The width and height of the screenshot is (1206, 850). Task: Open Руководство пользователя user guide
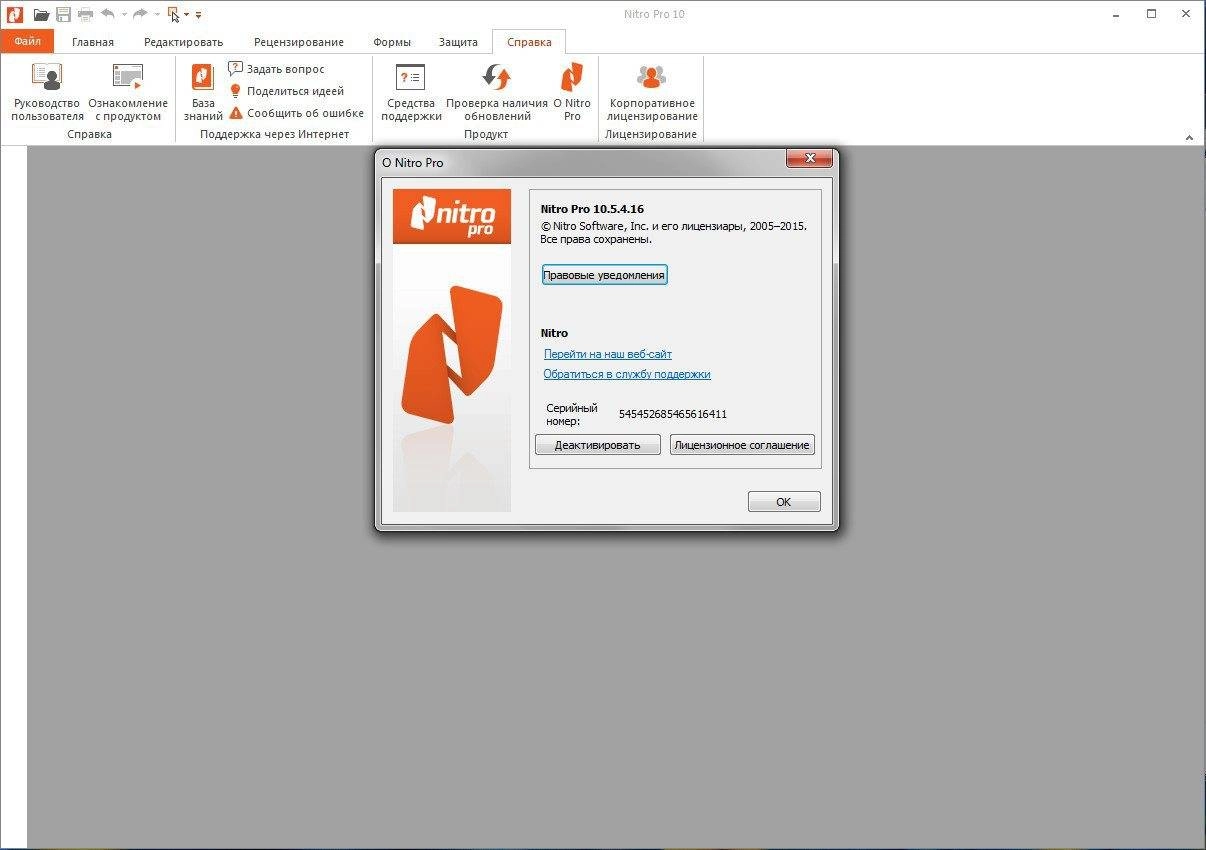[47, 92]
